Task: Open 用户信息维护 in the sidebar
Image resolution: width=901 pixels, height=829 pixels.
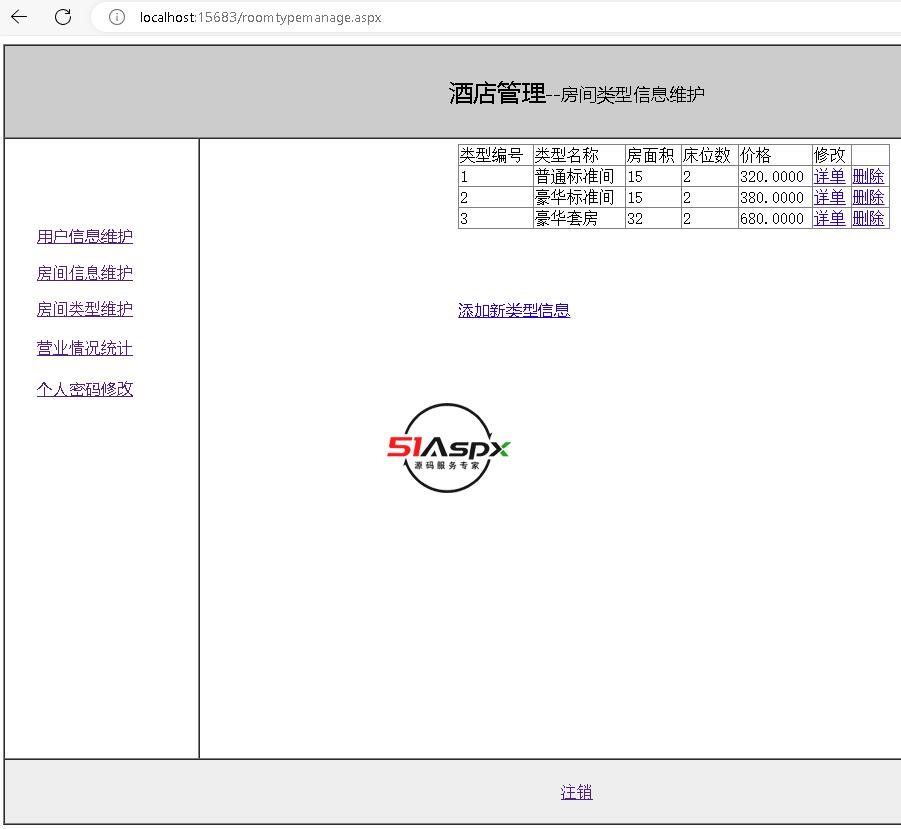Action: coord(85,237)
